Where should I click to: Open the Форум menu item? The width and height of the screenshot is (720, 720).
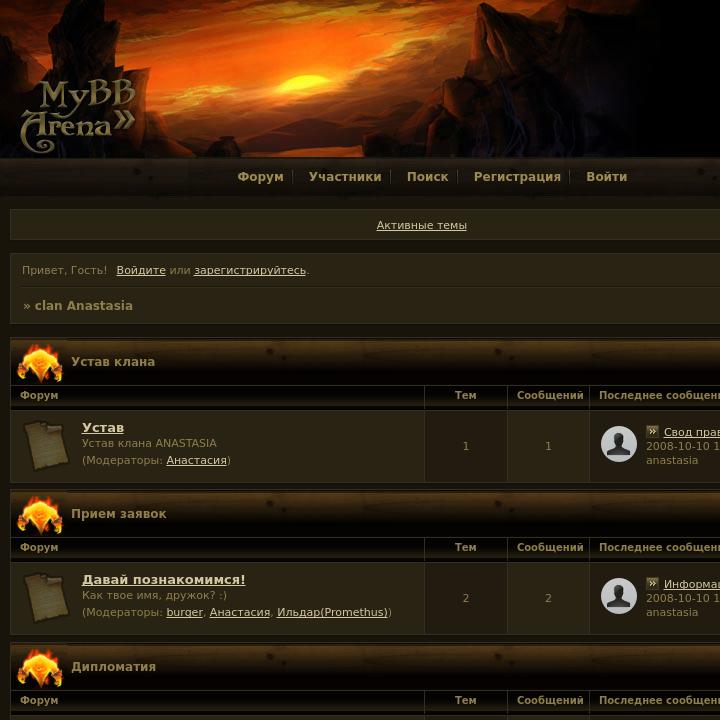pyautogui.click(x=260, y=177)
